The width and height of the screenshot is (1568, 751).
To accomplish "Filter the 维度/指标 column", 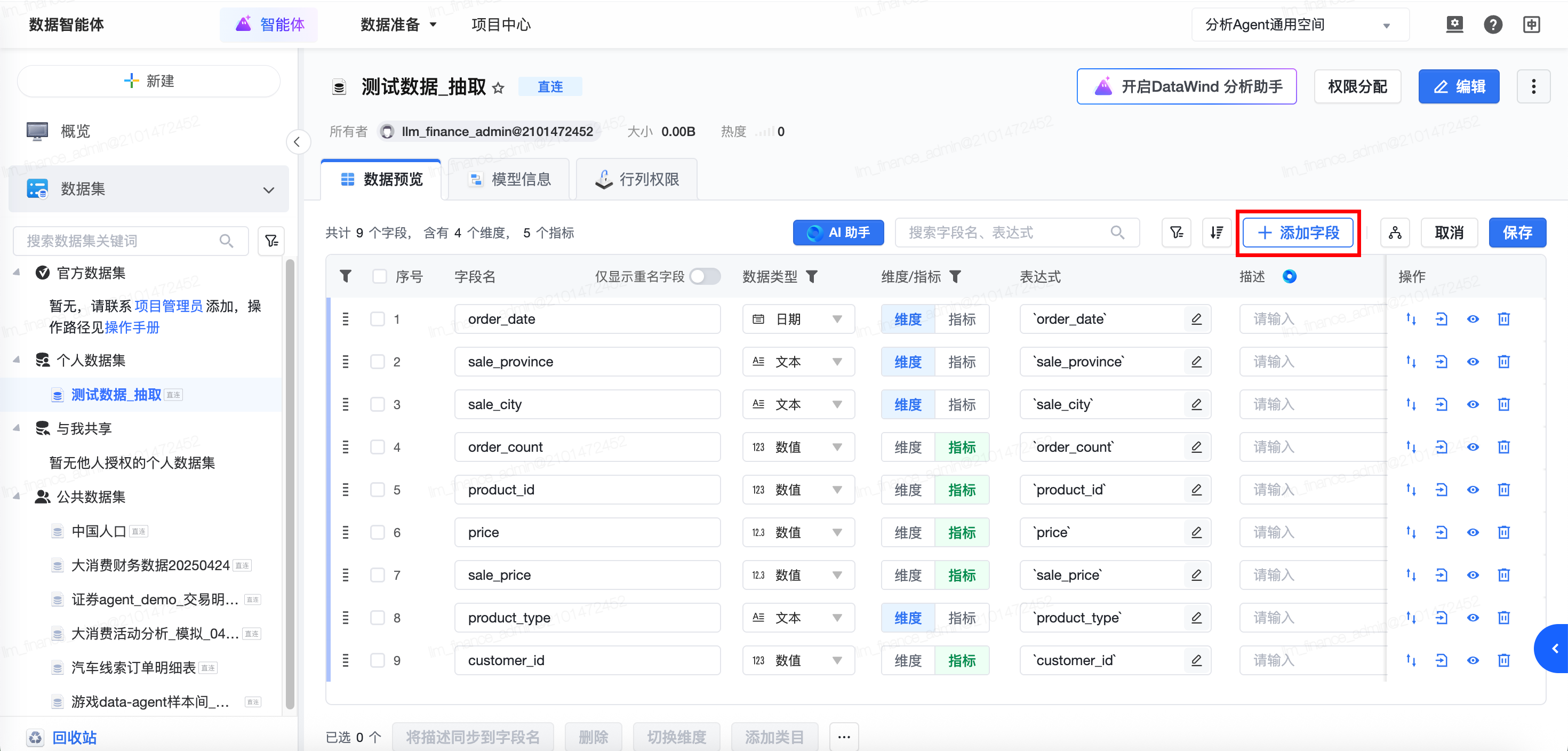I will click(955, 277).
